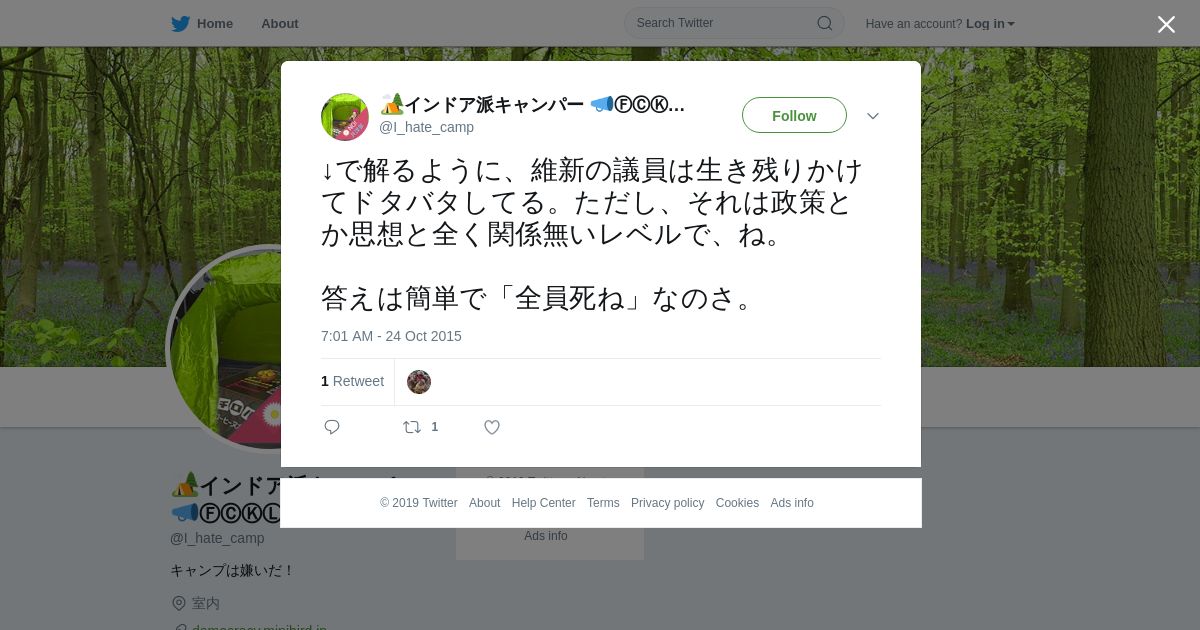
Task: Click the tweet timestamp 7:01 AM
Action: (x=391, y=336)
